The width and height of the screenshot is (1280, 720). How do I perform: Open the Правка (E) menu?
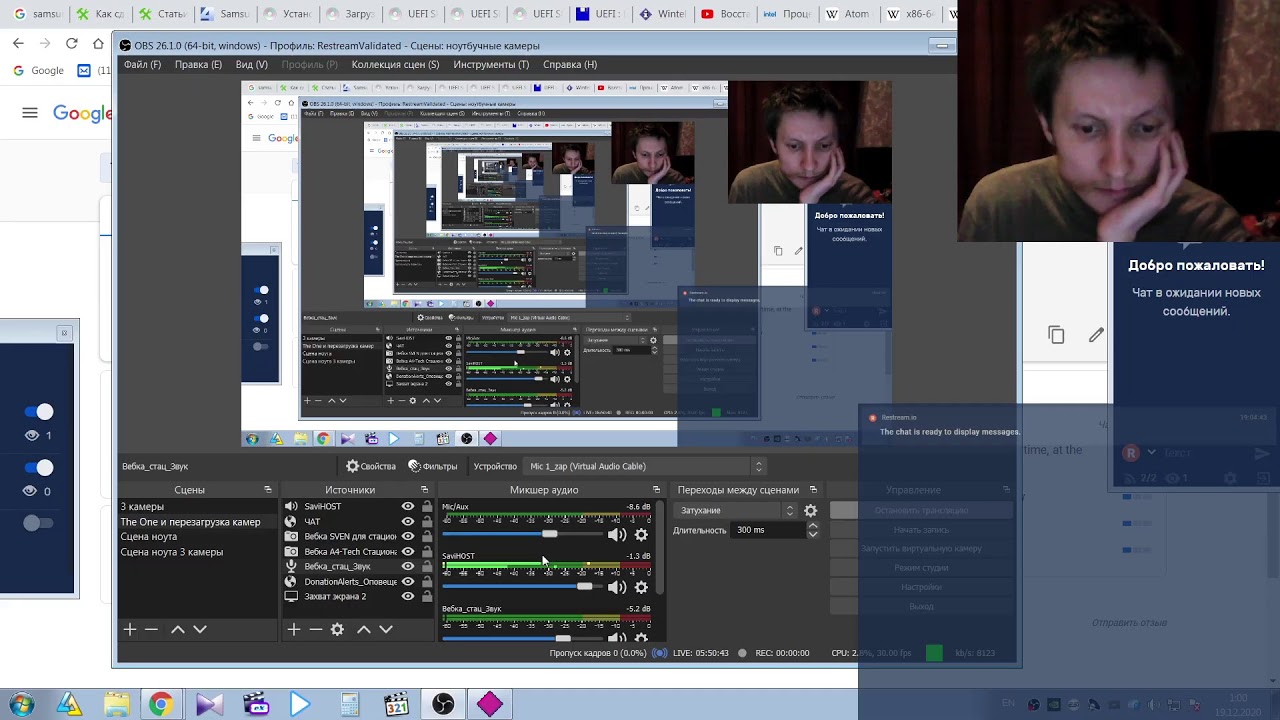(x=198, y=64)
